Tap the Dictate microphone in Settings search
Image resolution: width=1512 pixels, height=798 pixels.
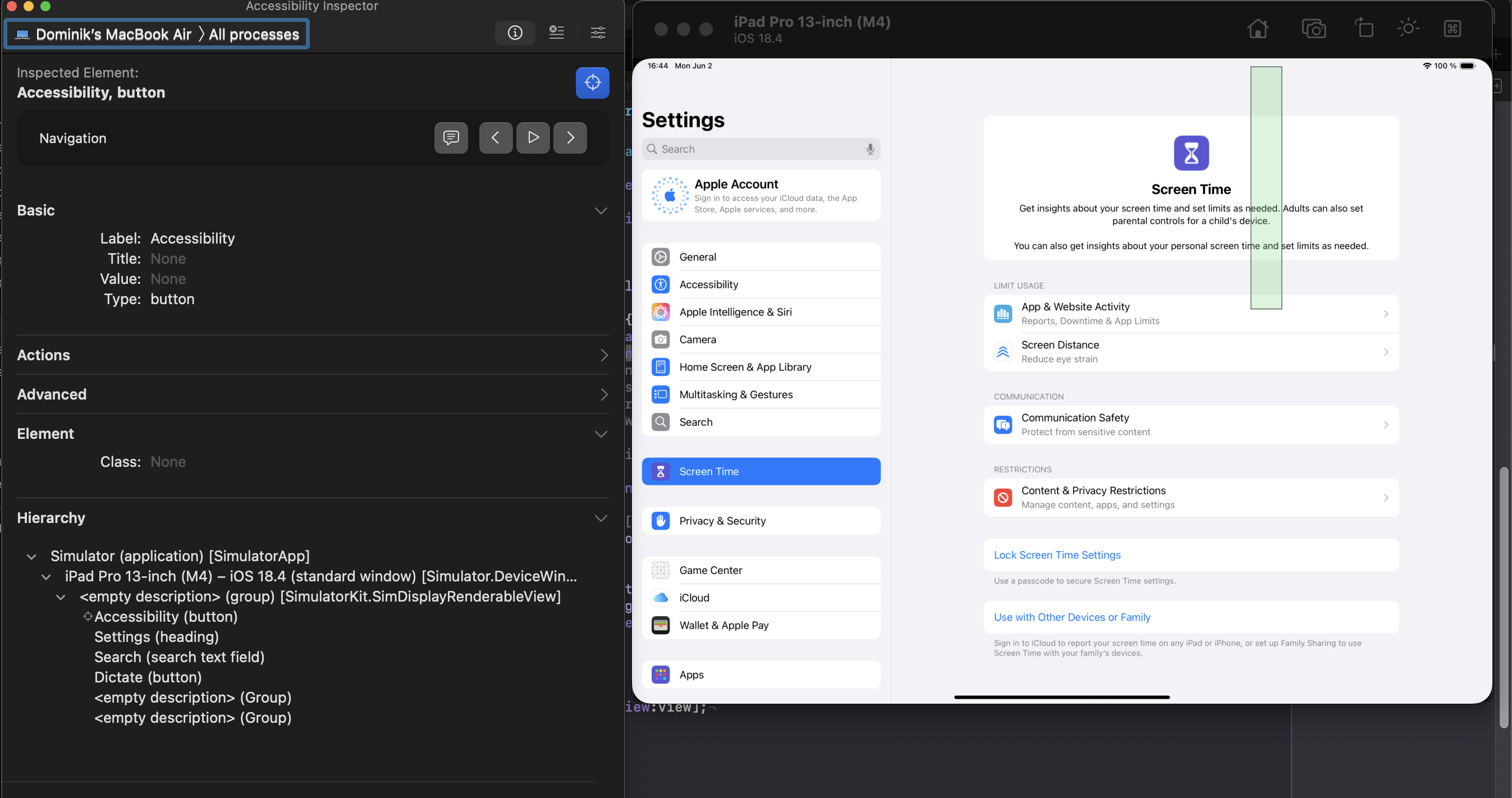pos(870,150)
